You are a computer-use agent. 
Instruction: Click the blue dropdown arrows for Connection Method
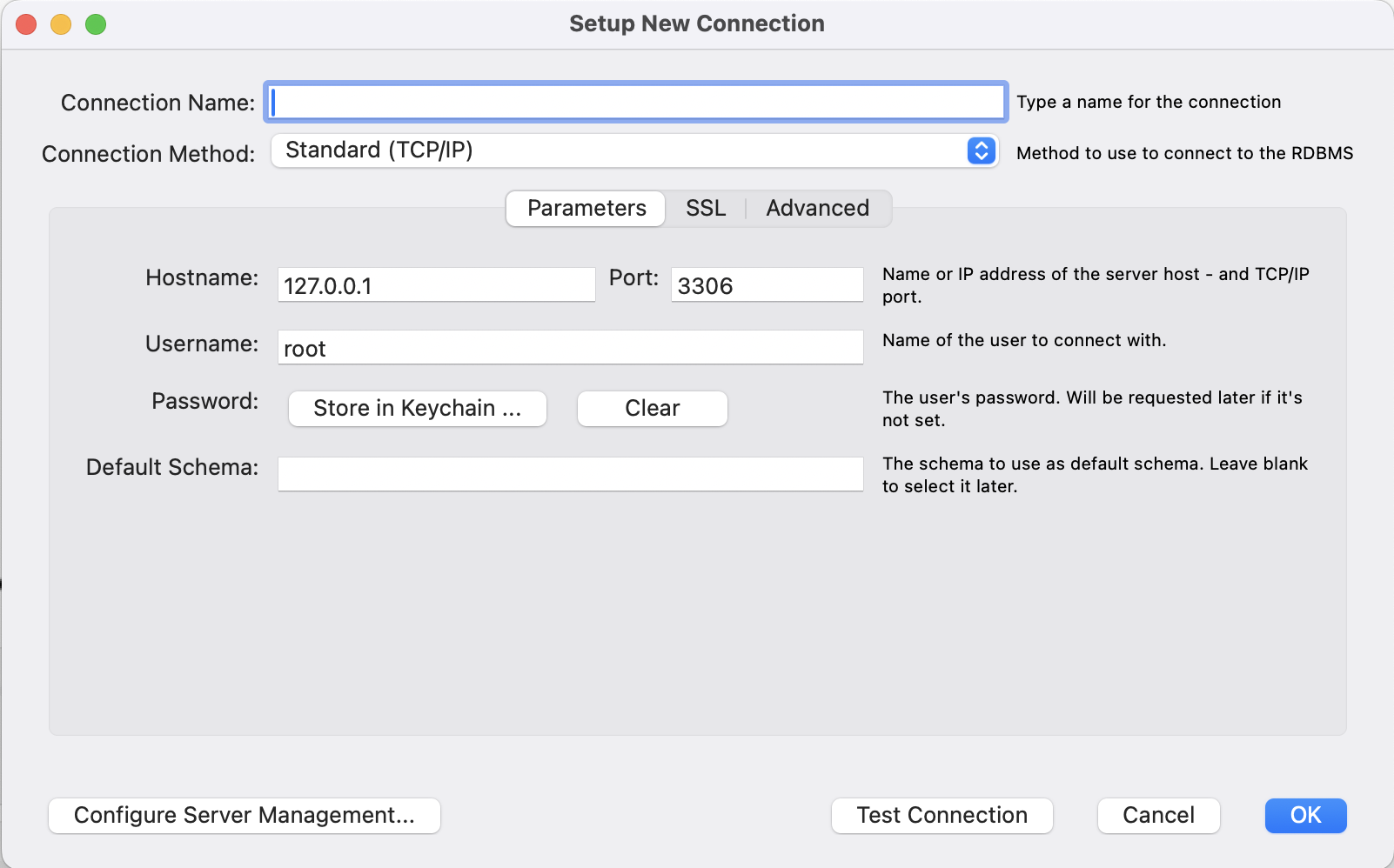tap(981, 150)
